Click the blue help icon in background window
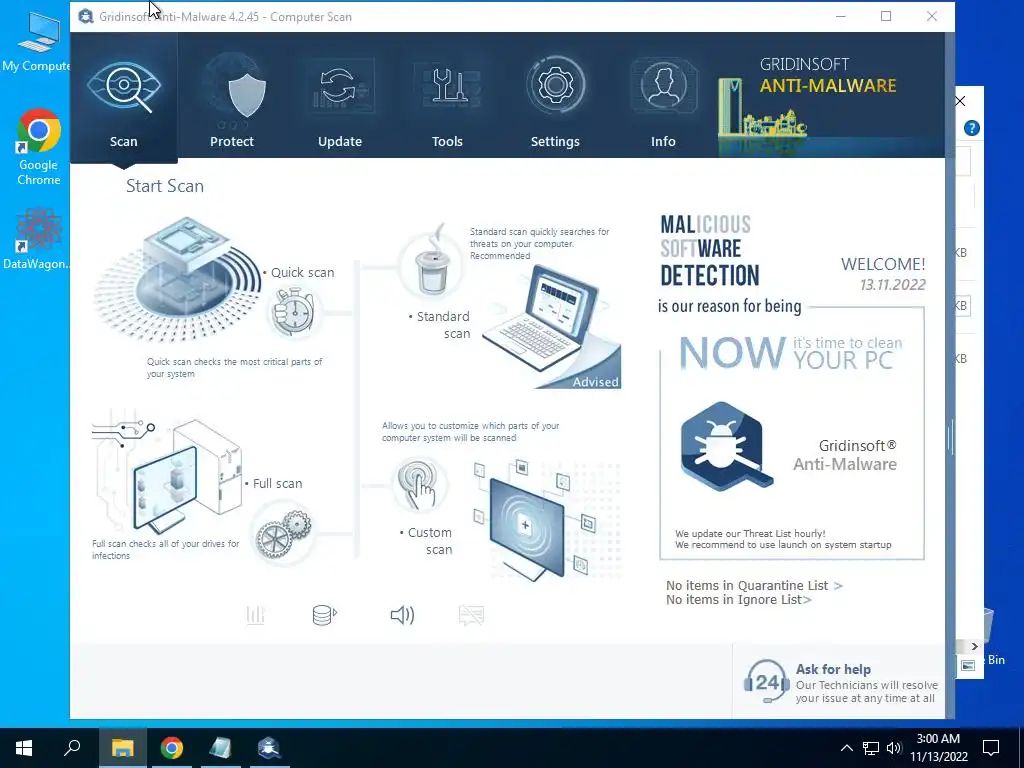Image resolution: width=1024 pixels, height=768 pixels. [x=972, y=128]
